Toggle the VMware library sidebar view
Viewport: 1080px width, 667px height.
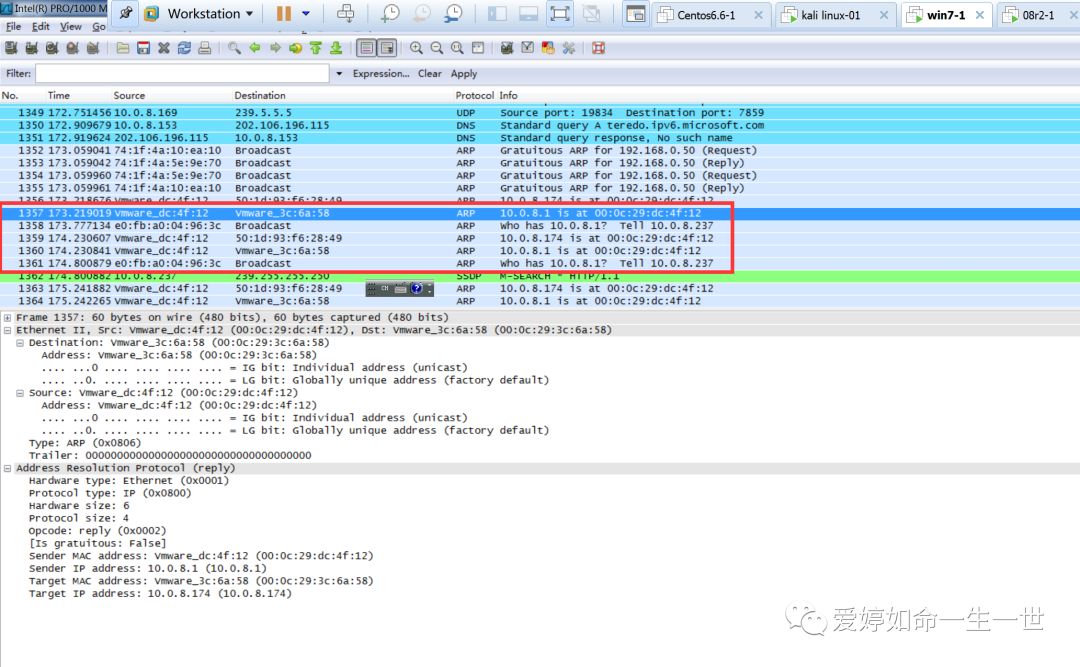click(x=497, y=14)
